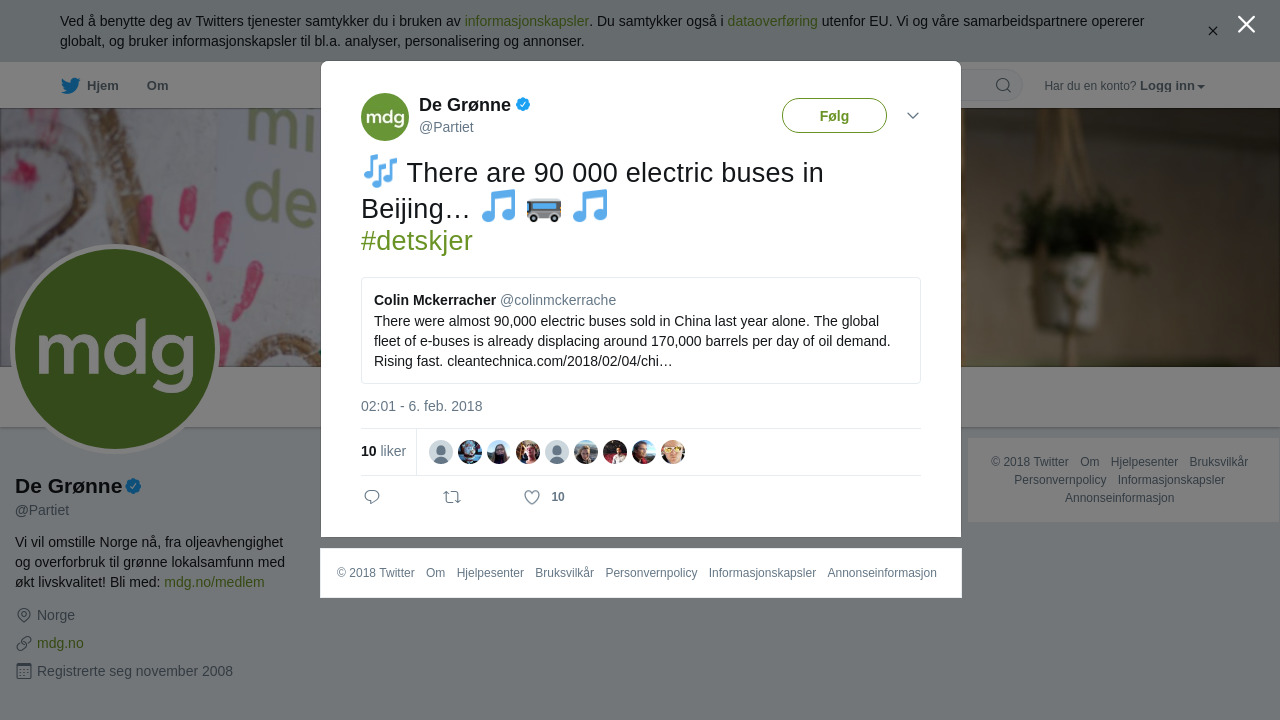Expand the tweet options chevron menu
This screenshot has width=1280, height=720.
(912, 116)
